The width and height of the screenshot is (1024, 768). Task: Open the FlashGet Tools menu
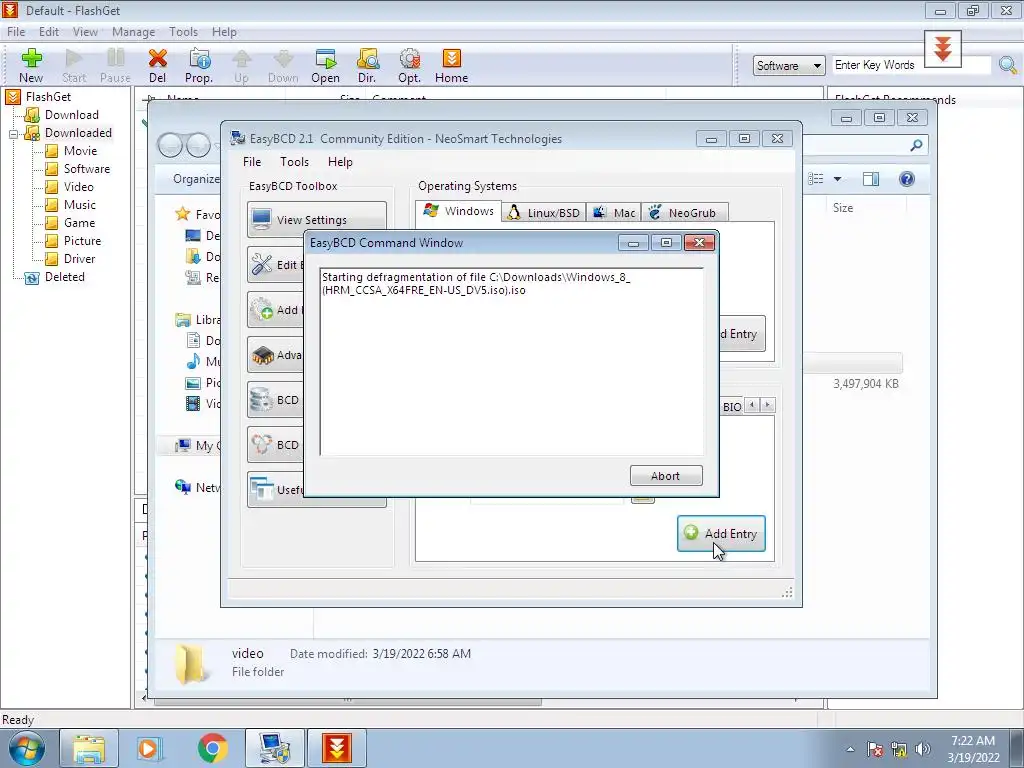[x=183, y=32]
